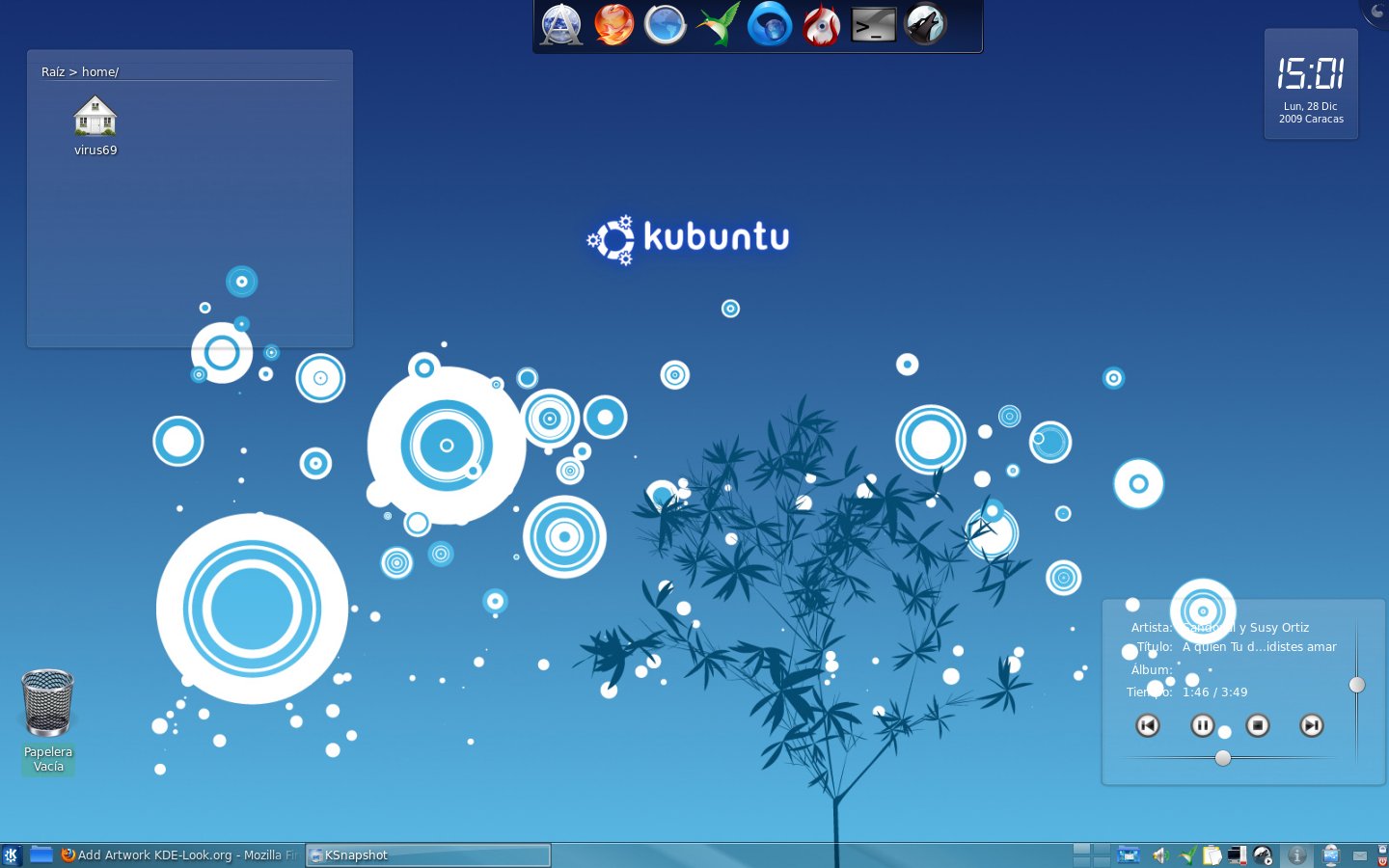Open the virus69 home folder

click(95, 125)
